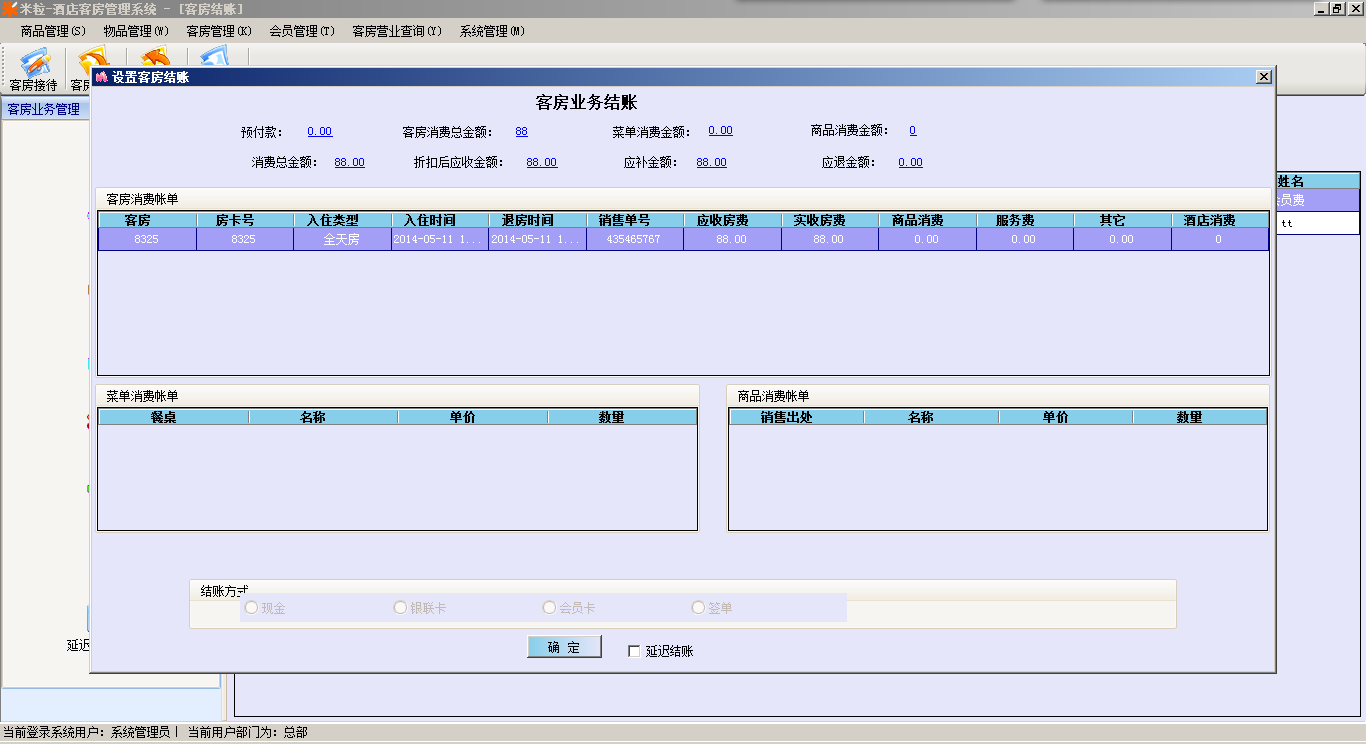Choose 会员卡 as payment method
This screenshot has height=744, width=1366.
[549, 608]
